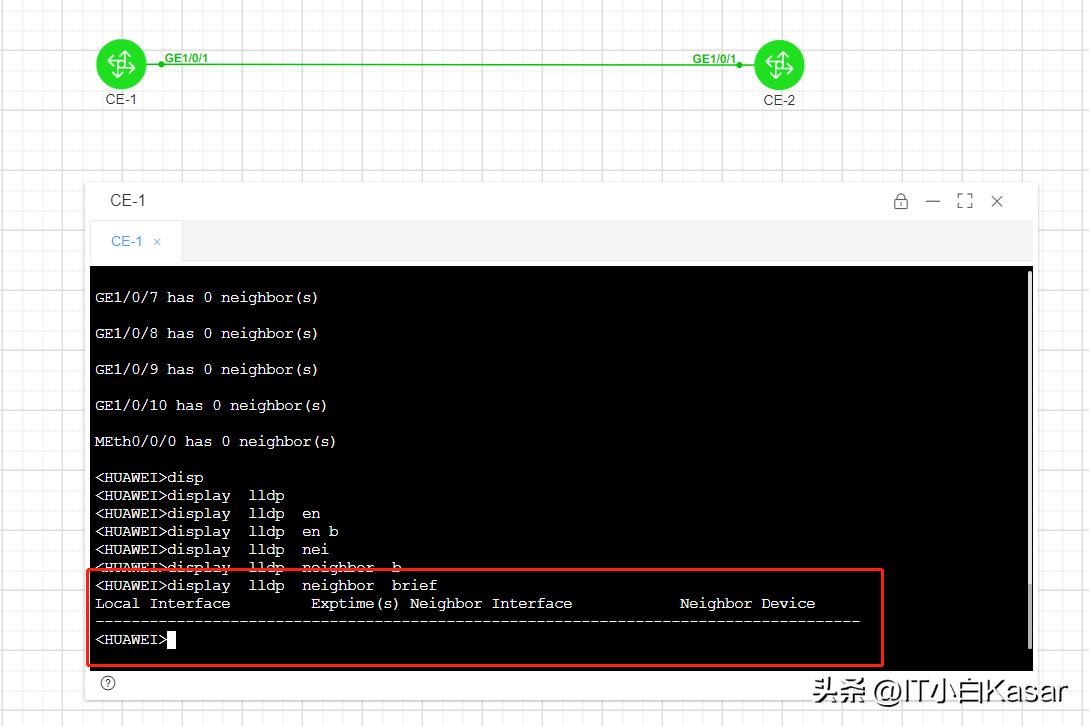The image size is (1089, 726).
Task: Click the black terminal output area
Action: [500, 400]
